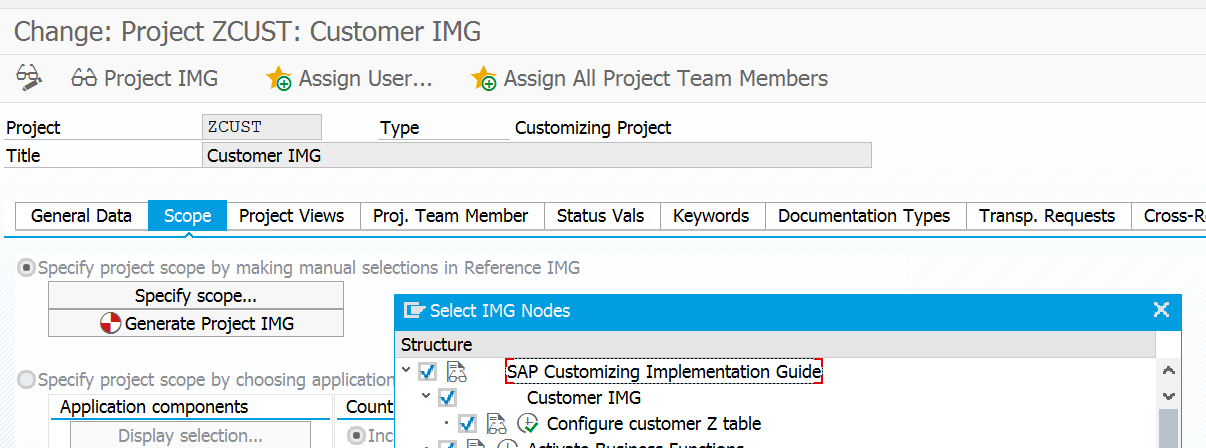Image resolution: width=1206 pixels, height=448 pixels.
Task: Switch to the Keywords tab
Action: click(711, 216)
